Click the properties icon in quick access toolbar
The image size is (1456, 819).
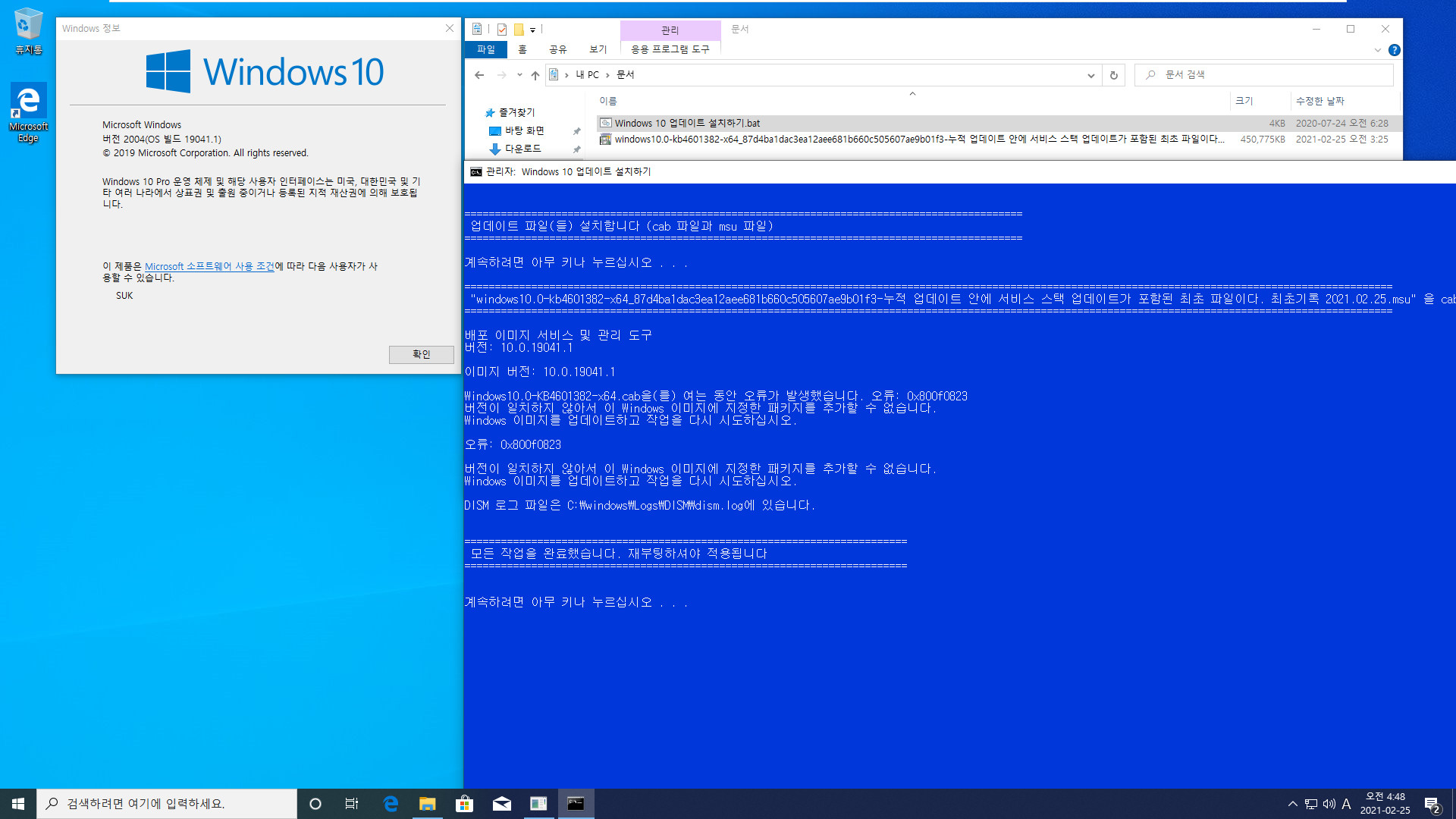502,30
